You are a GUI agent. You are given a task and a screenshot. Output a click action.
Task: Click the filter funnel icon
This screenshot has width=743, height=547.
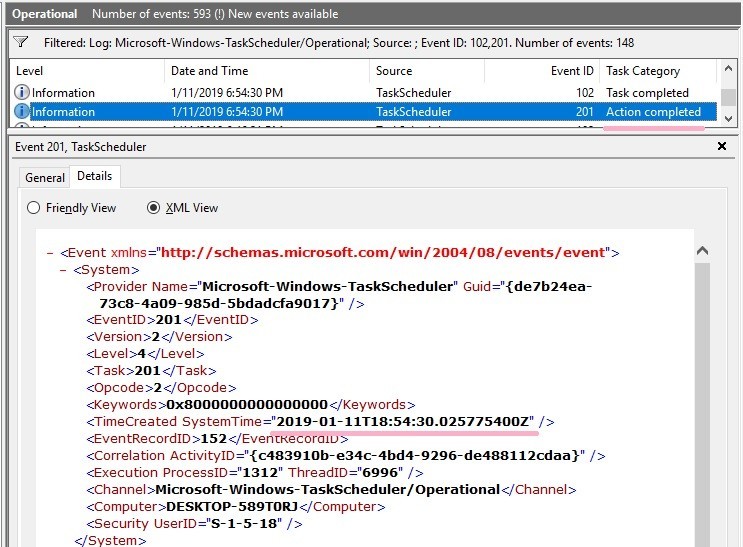pos(20,43)
